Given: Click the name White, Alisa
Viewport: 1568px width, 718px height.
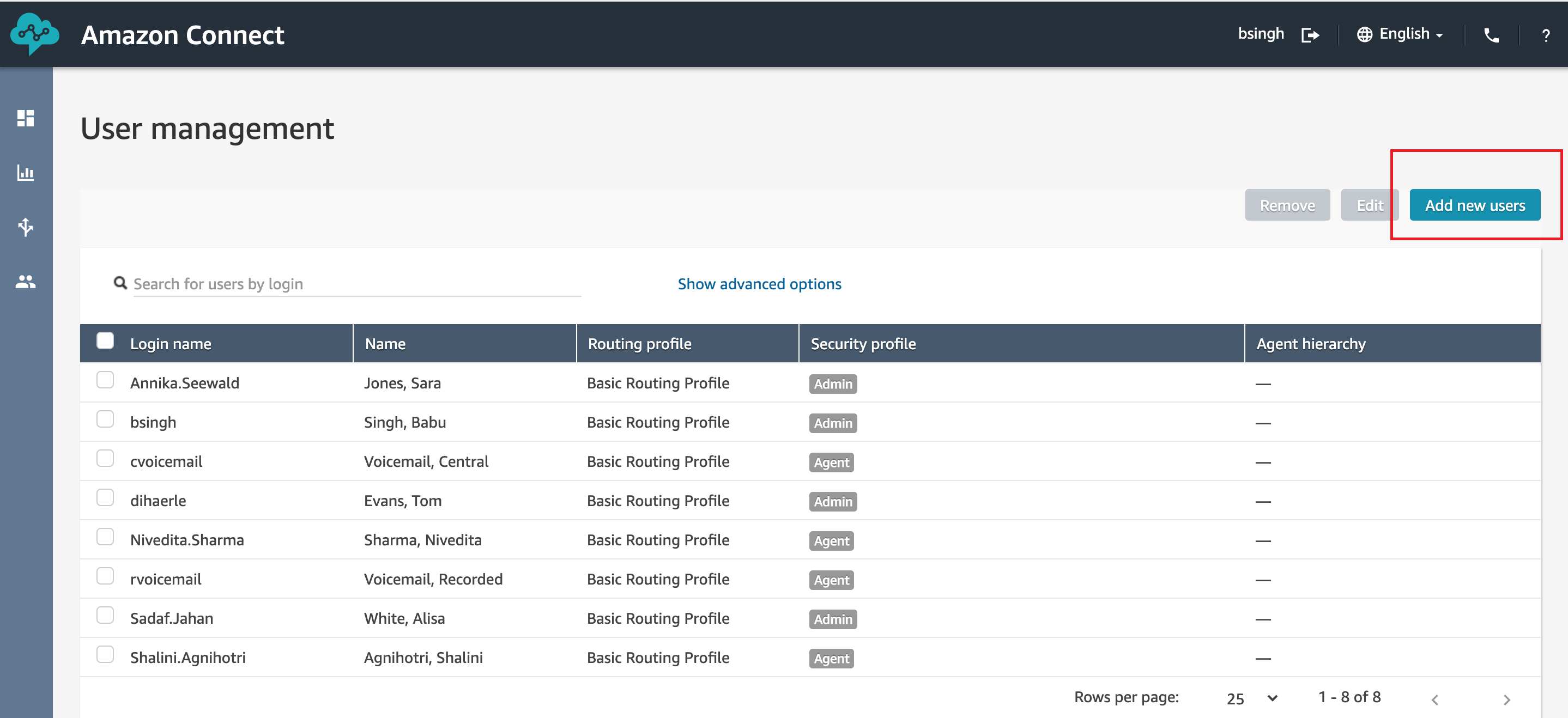Looking at the screenshot, I should pyautogui.click(x=404, y=619).
